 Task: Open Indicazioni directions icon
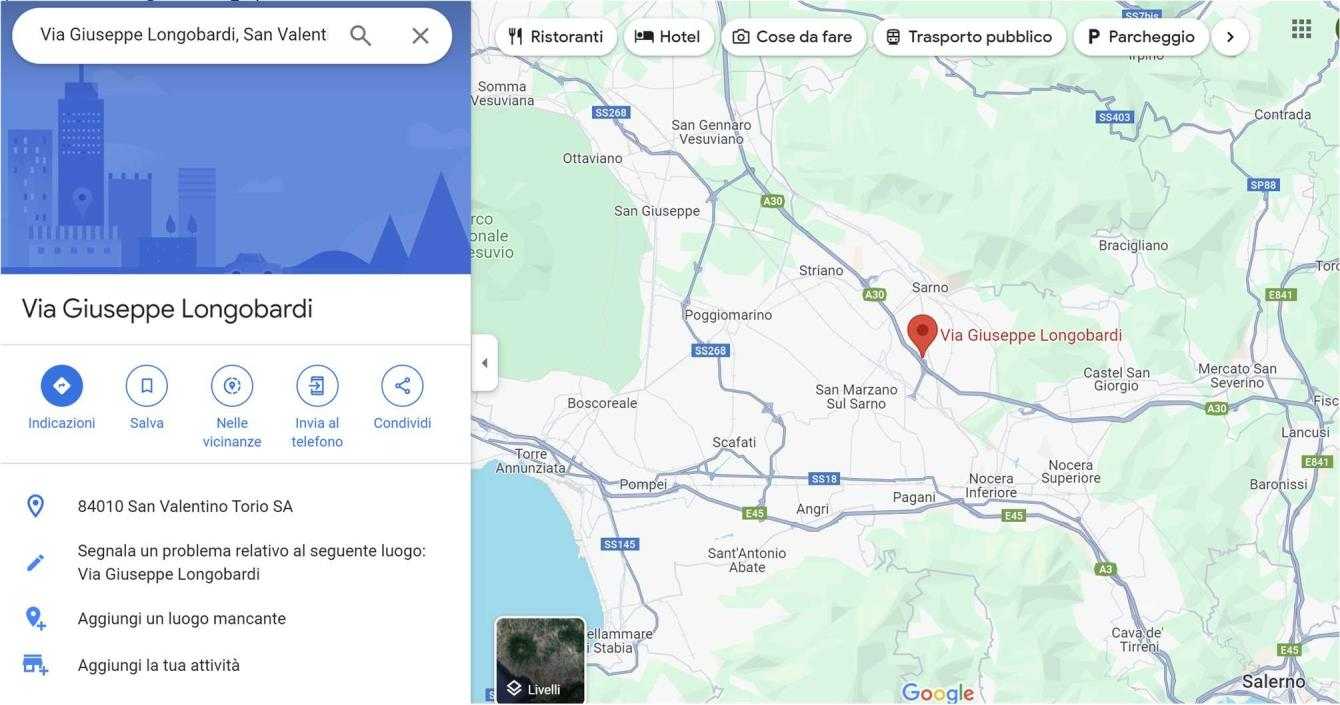click(x=62, y=386)
